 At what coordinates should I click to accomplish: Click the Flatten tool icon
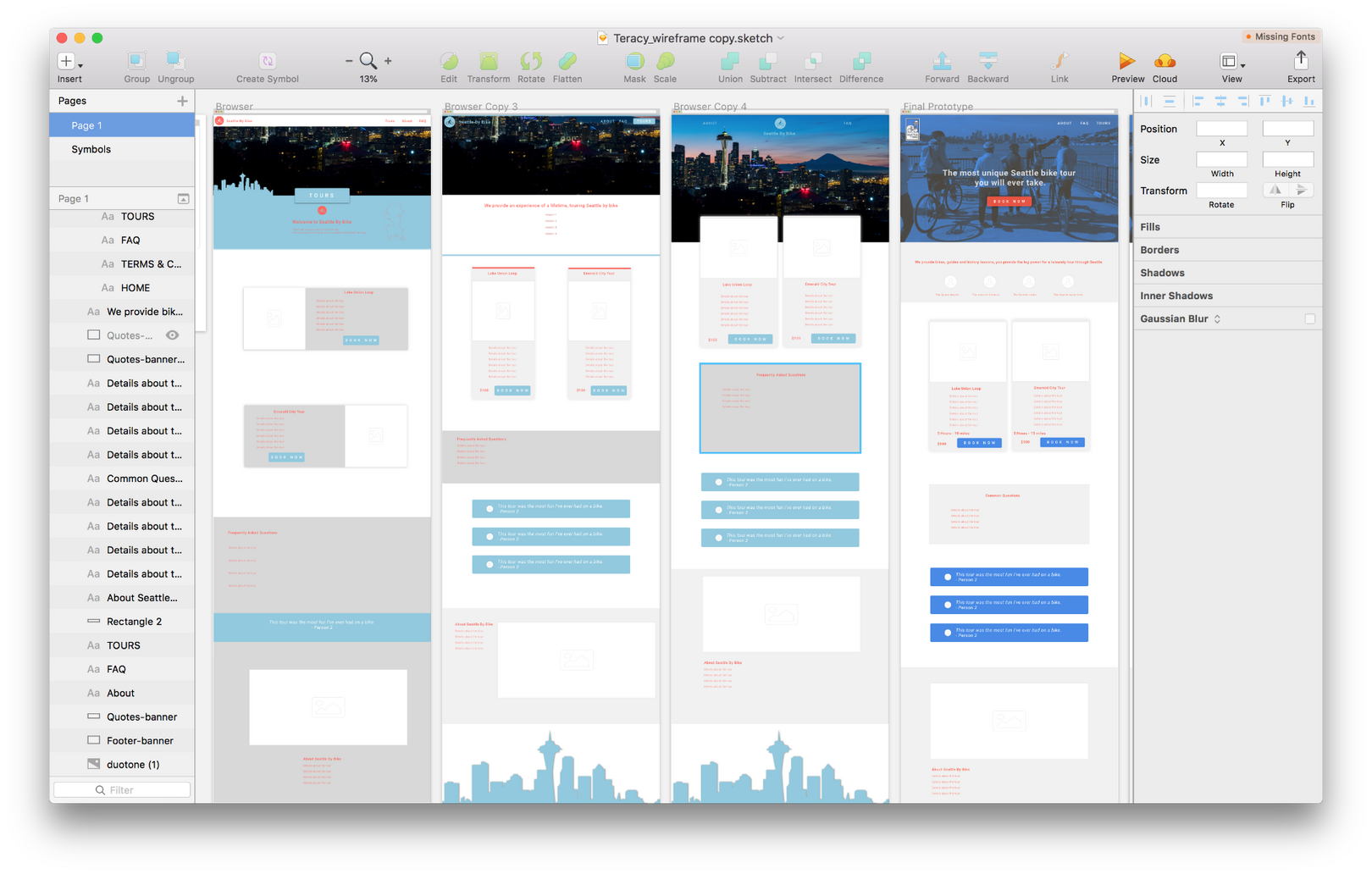point(567,61)
